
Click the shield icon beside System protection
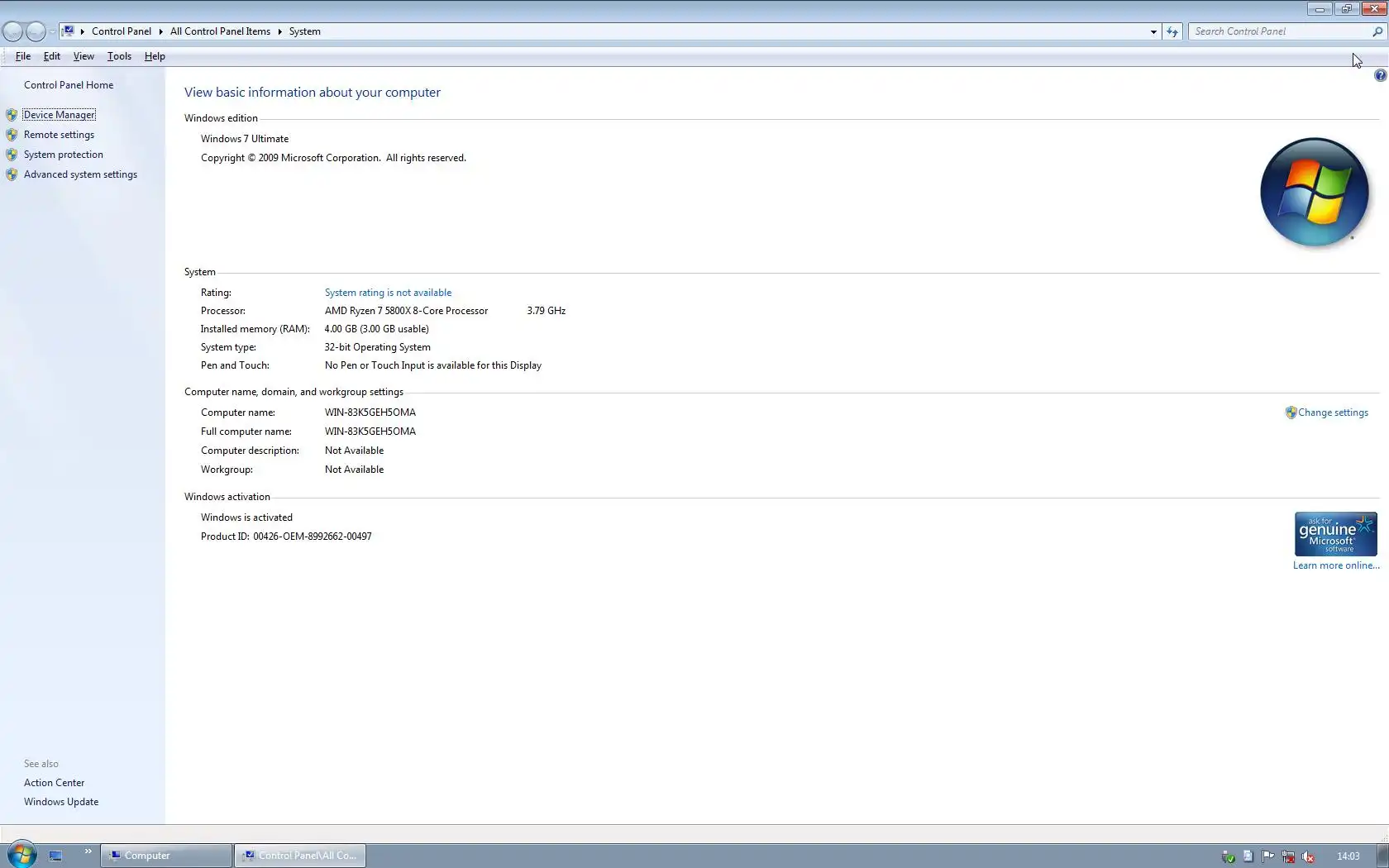click(12, 155)
